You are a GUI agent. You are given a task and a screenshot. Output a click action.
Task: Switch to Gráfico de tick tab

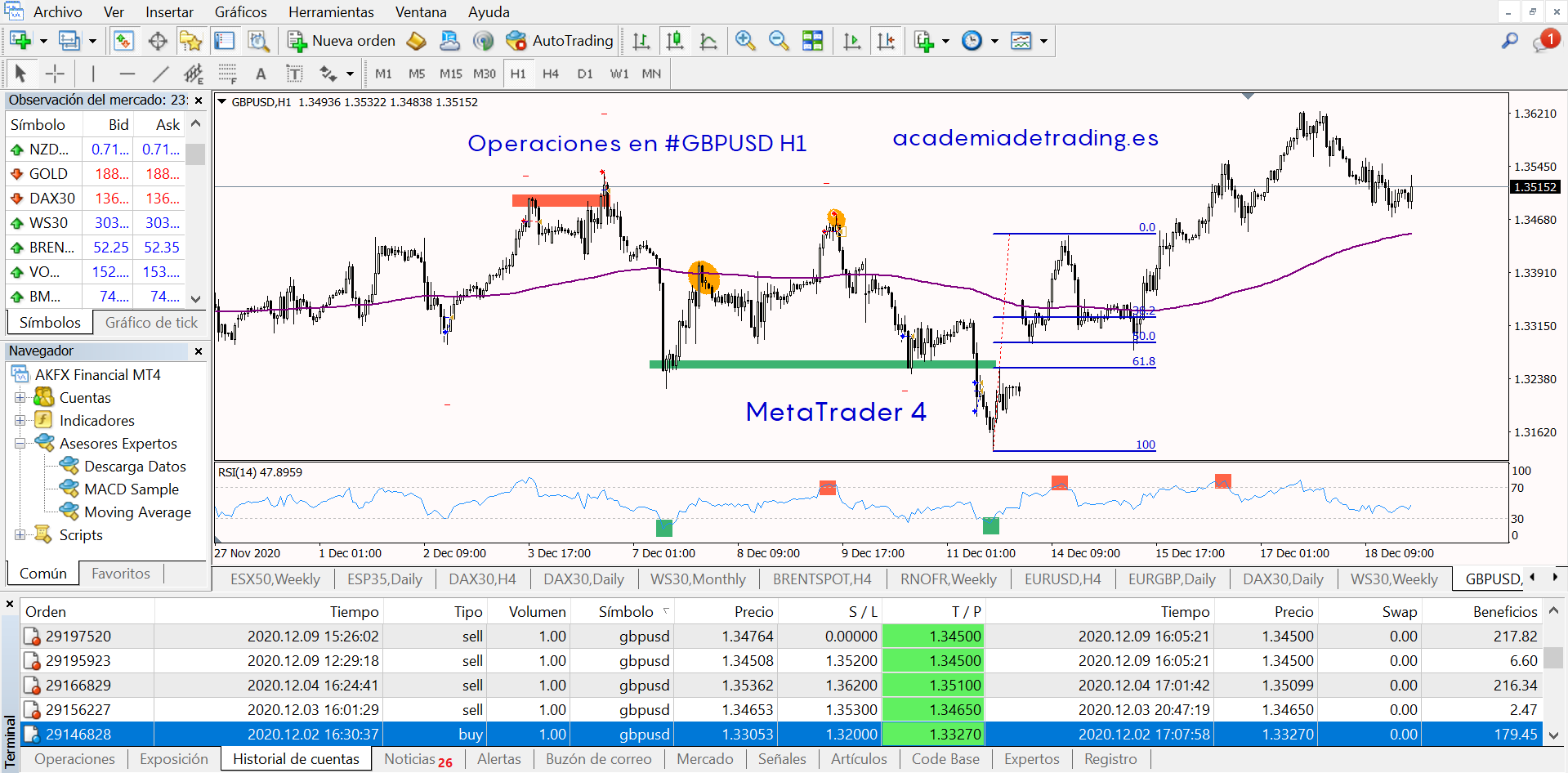[151, 323]
